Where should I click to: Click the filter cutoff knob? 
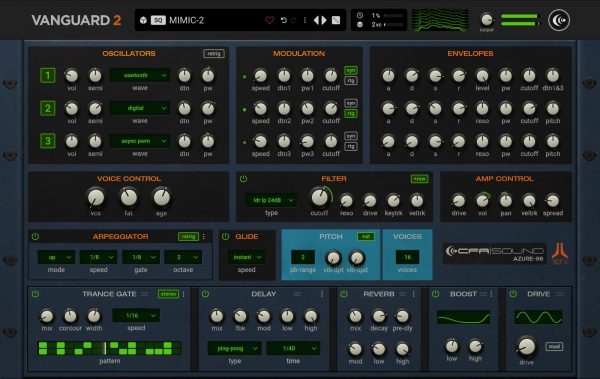tap(320, 197)
